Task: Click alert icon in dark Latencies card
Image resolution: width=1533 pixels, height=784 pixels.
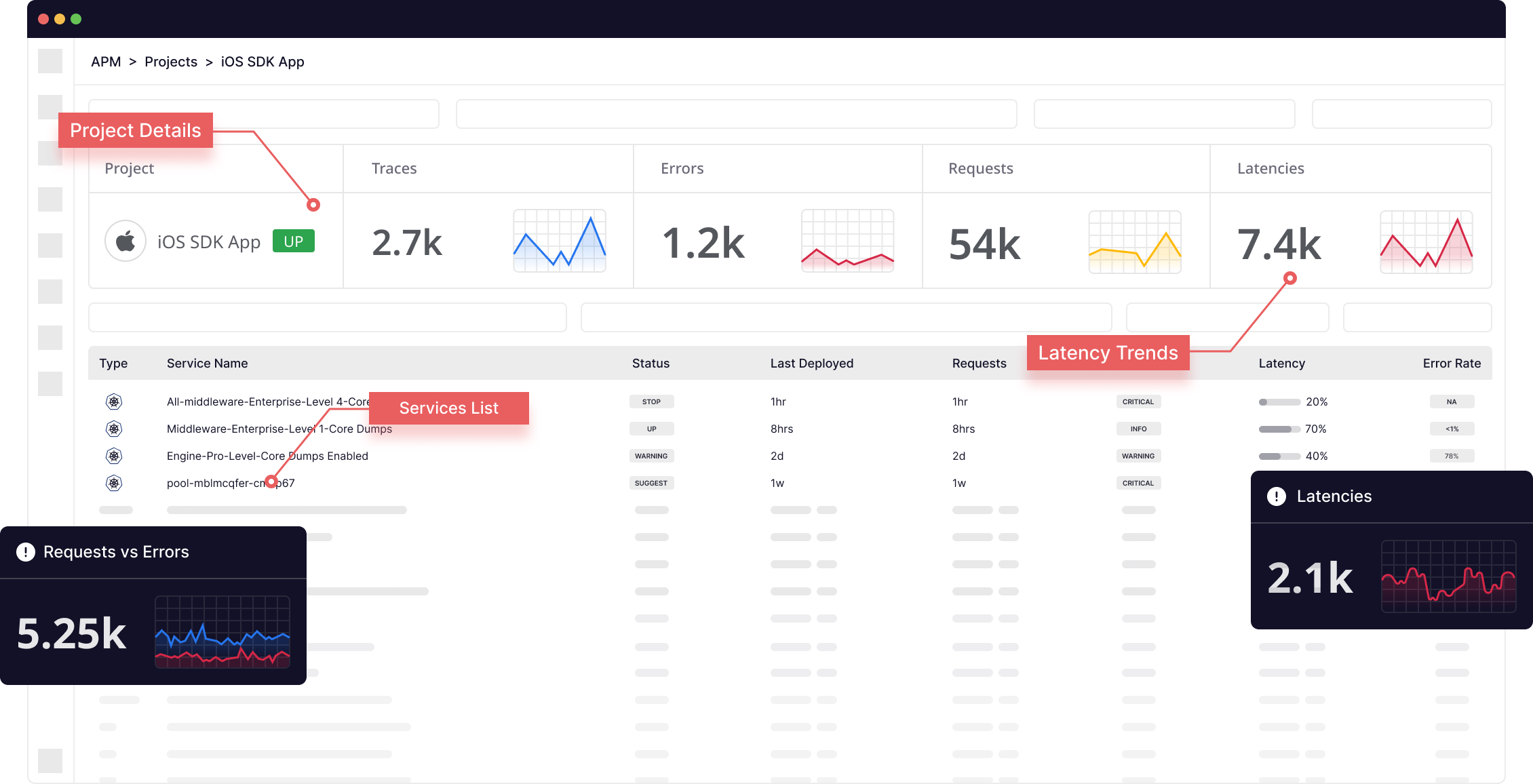Action: coord(1276,496)
